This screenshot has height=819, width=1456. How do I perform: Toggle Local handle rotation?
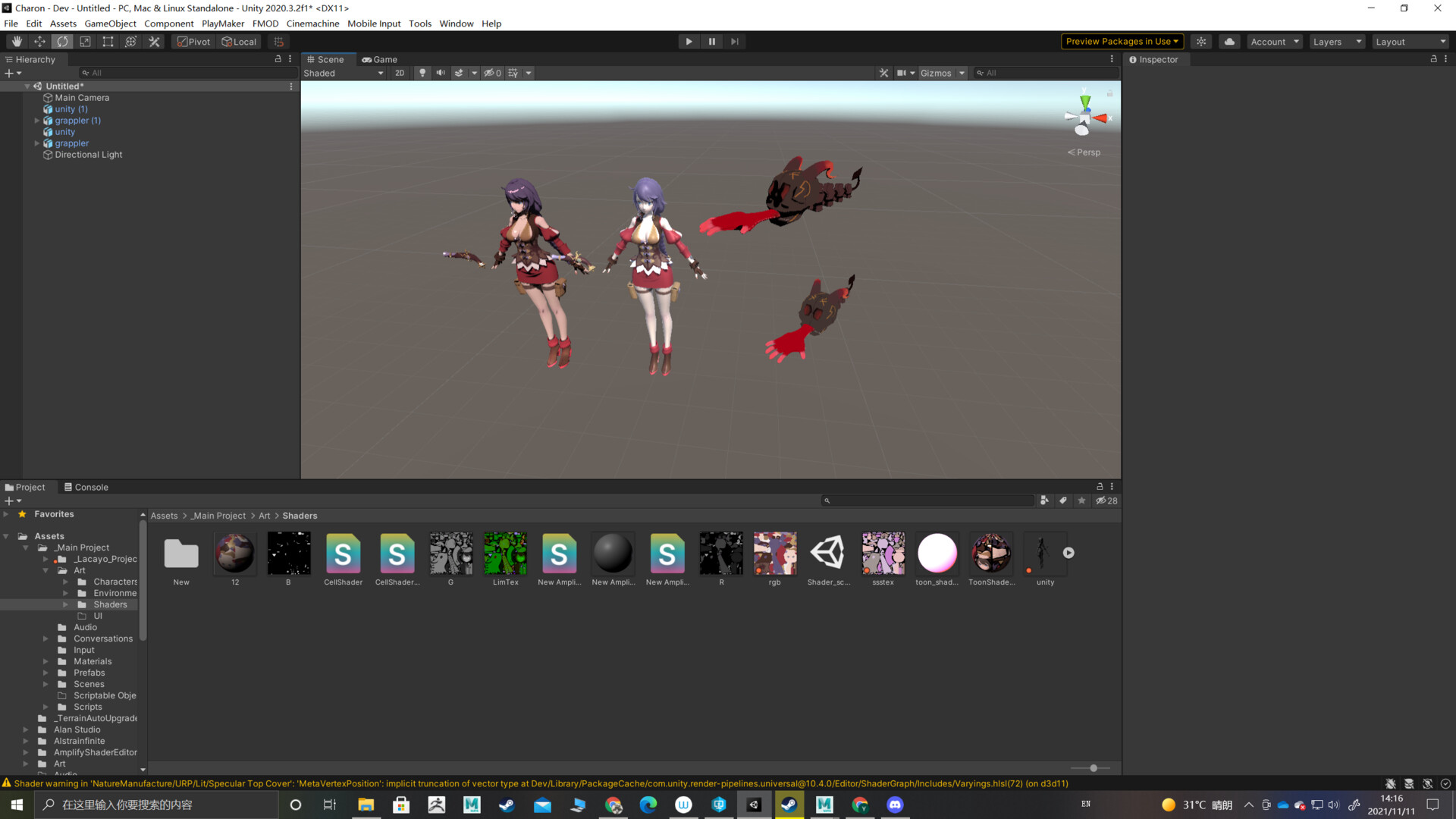240,42
